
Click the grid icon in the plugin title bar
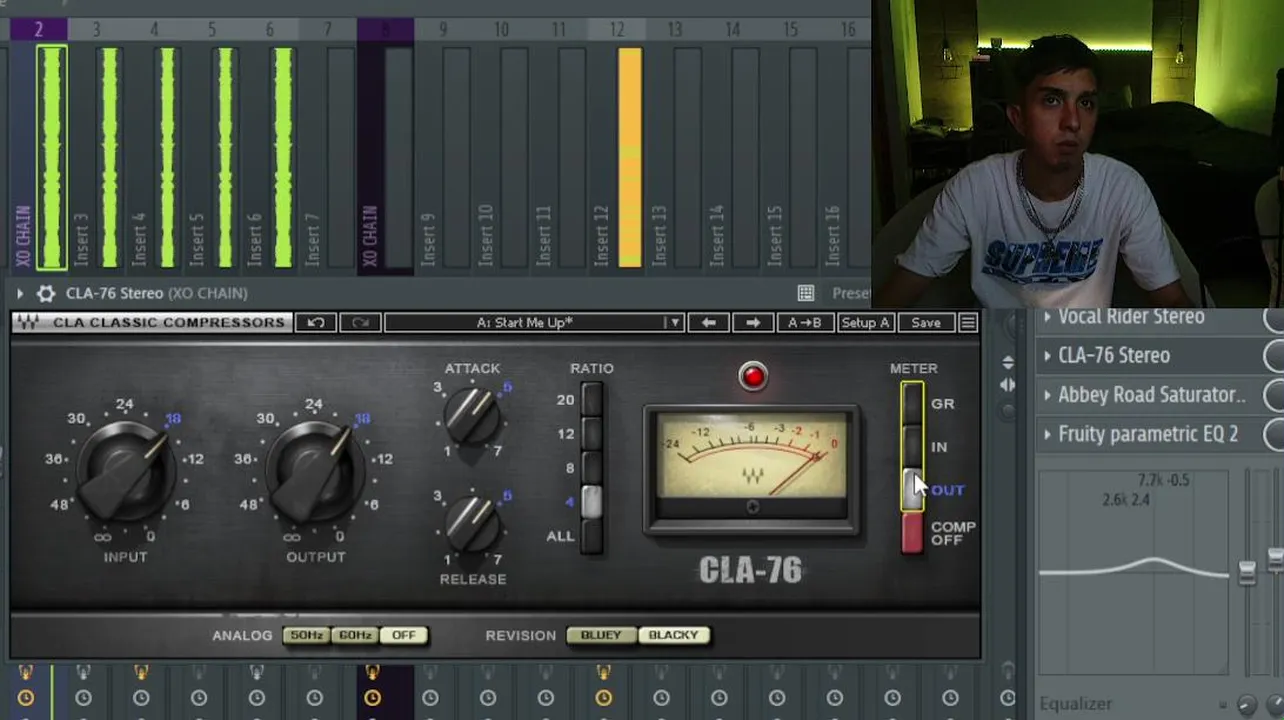(x=805, y=293)
